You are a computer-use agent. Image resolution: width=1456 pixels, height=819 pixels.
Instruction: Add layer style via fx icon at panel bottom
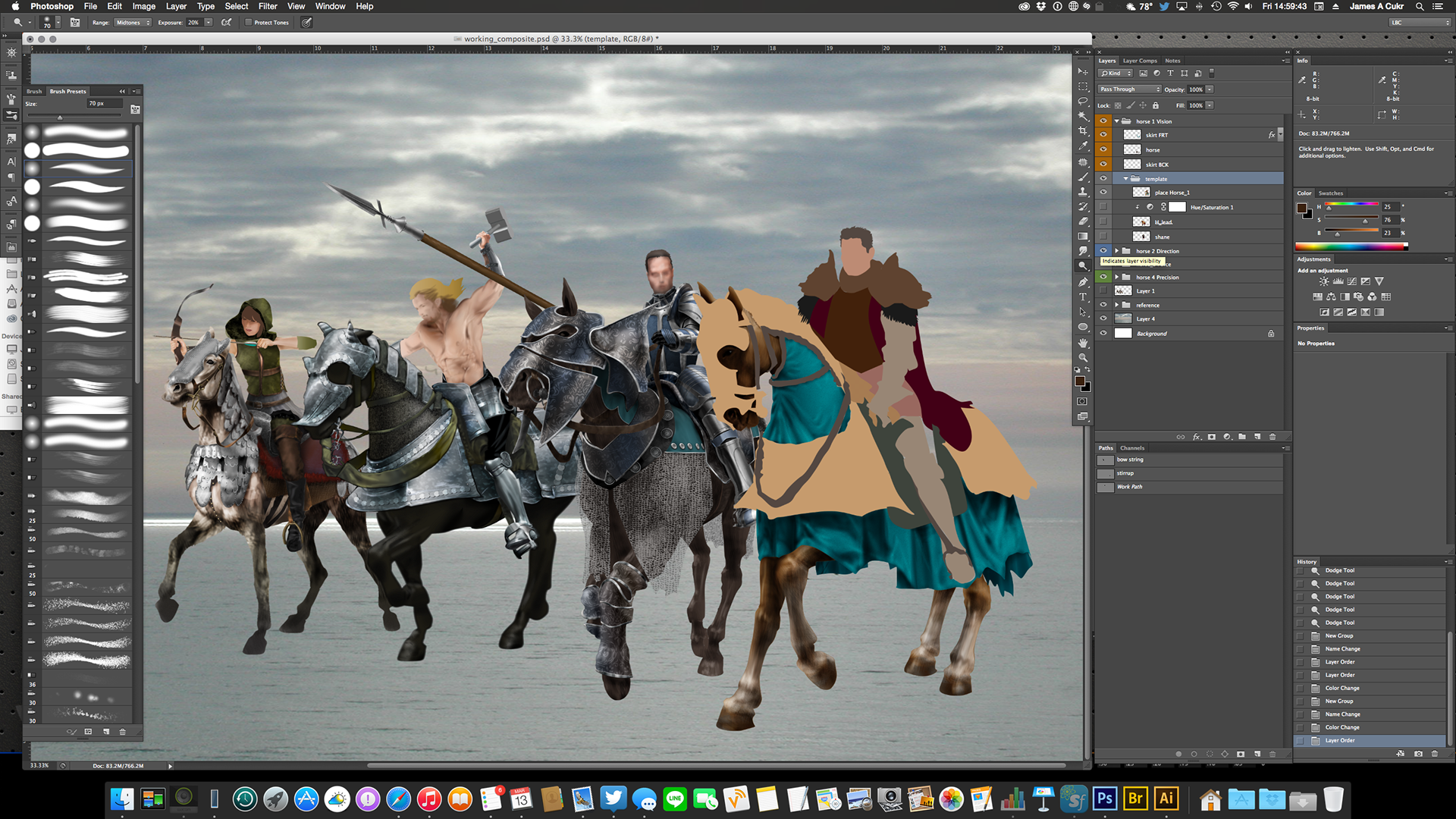[1197, 437]
